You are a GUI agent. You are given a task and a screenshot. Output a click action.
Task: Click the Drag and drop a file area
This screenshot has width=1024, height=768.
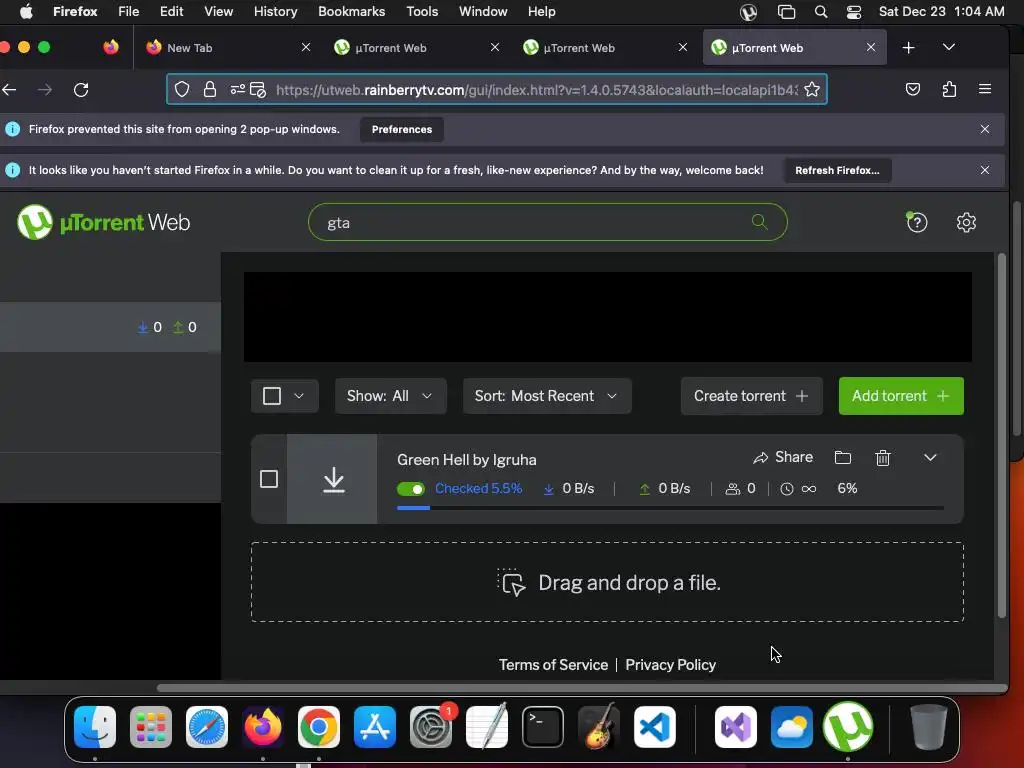tap(607, 582)
